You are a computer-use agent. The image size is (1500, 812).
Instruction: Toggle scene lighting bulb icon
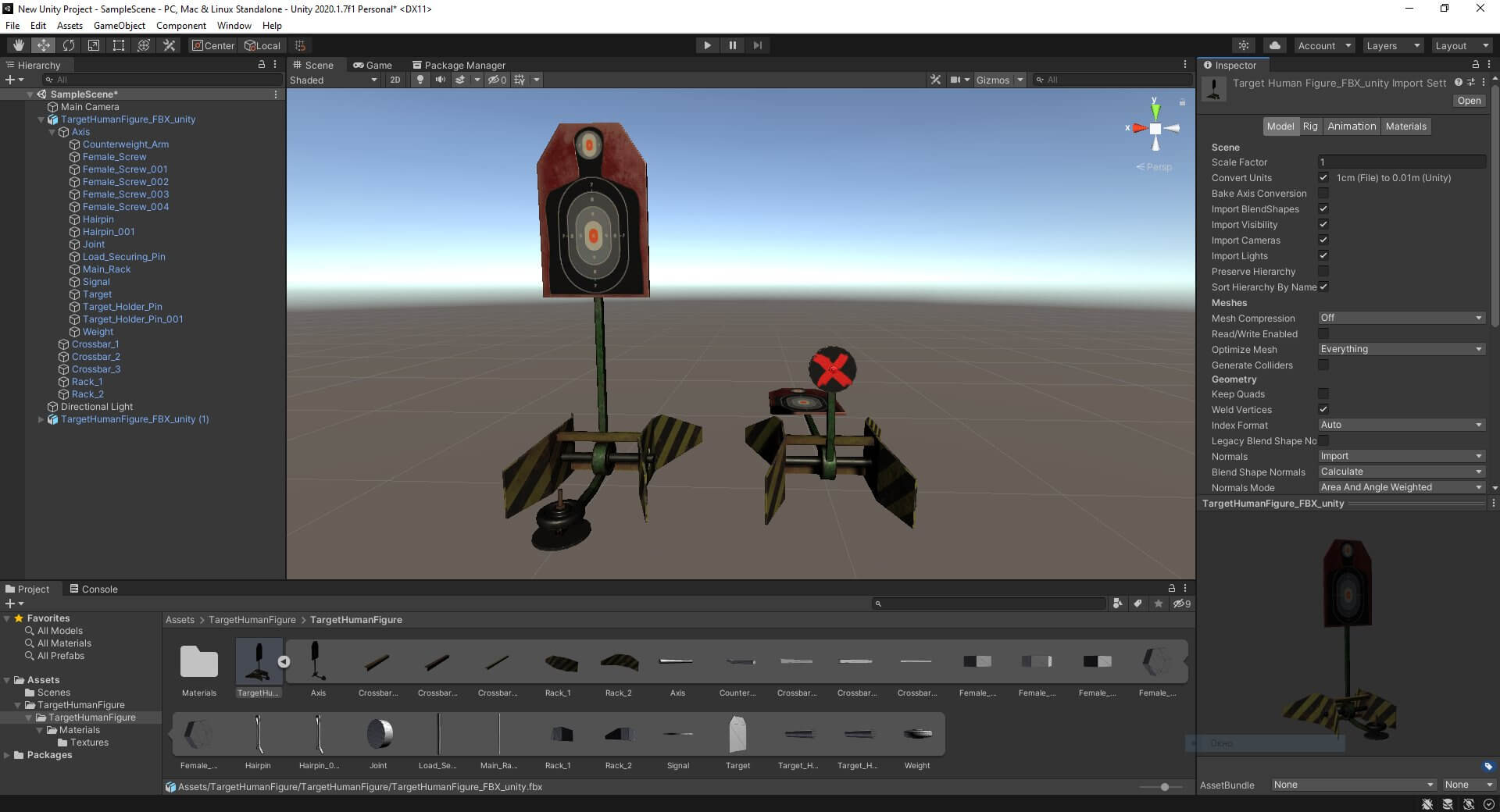coord(420,80)
